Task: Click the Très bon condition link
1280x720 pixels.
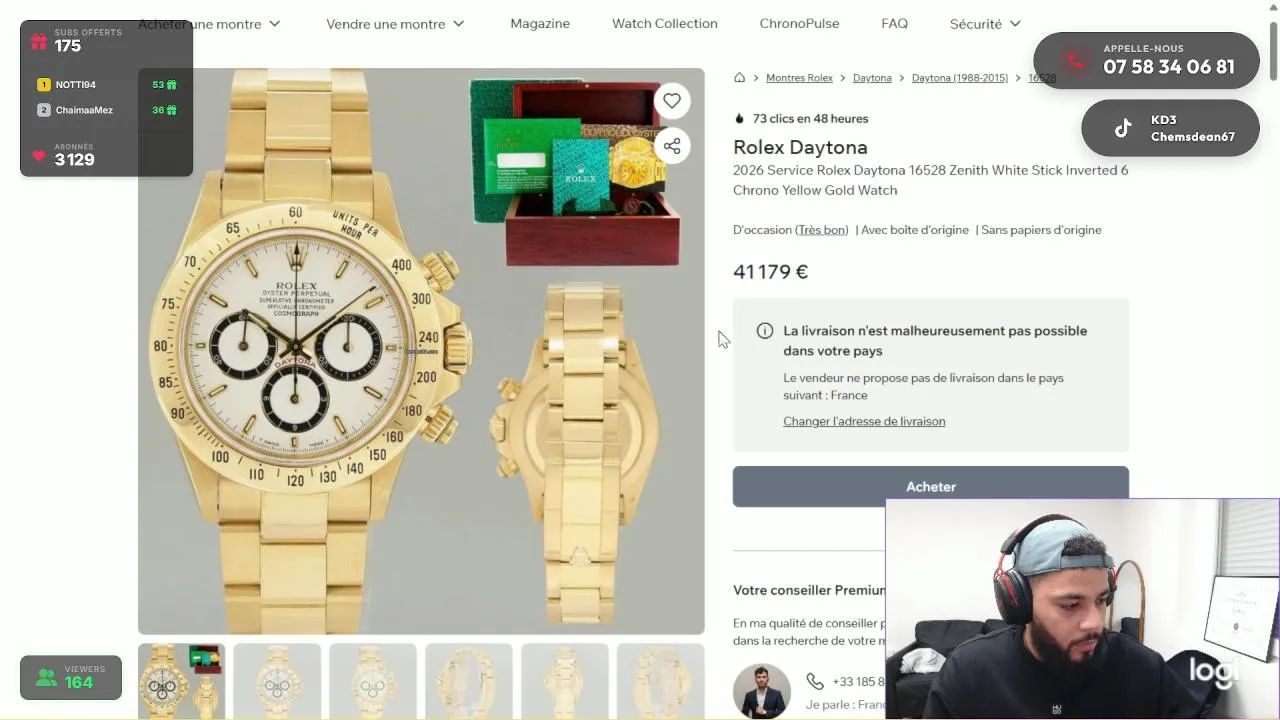Action: coord(822,230)
